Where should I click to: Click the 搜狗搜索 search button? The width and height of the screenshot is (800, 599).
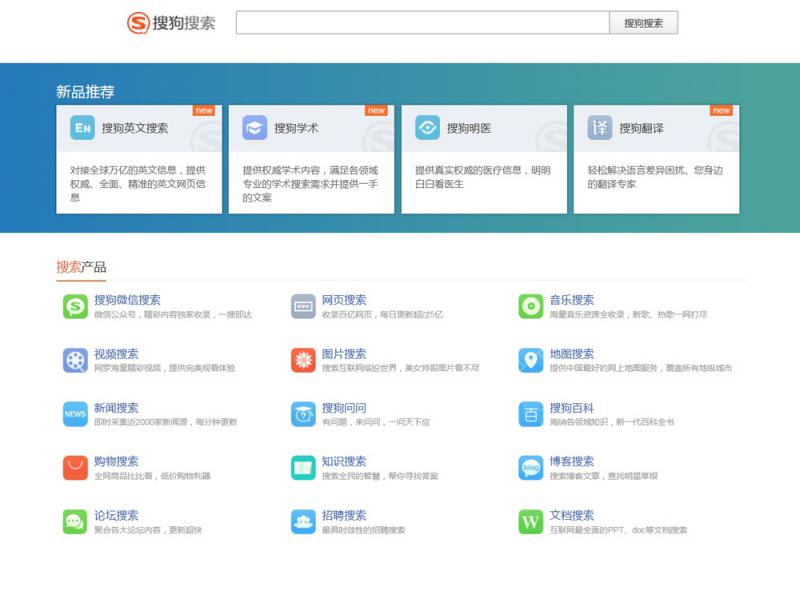643,23
